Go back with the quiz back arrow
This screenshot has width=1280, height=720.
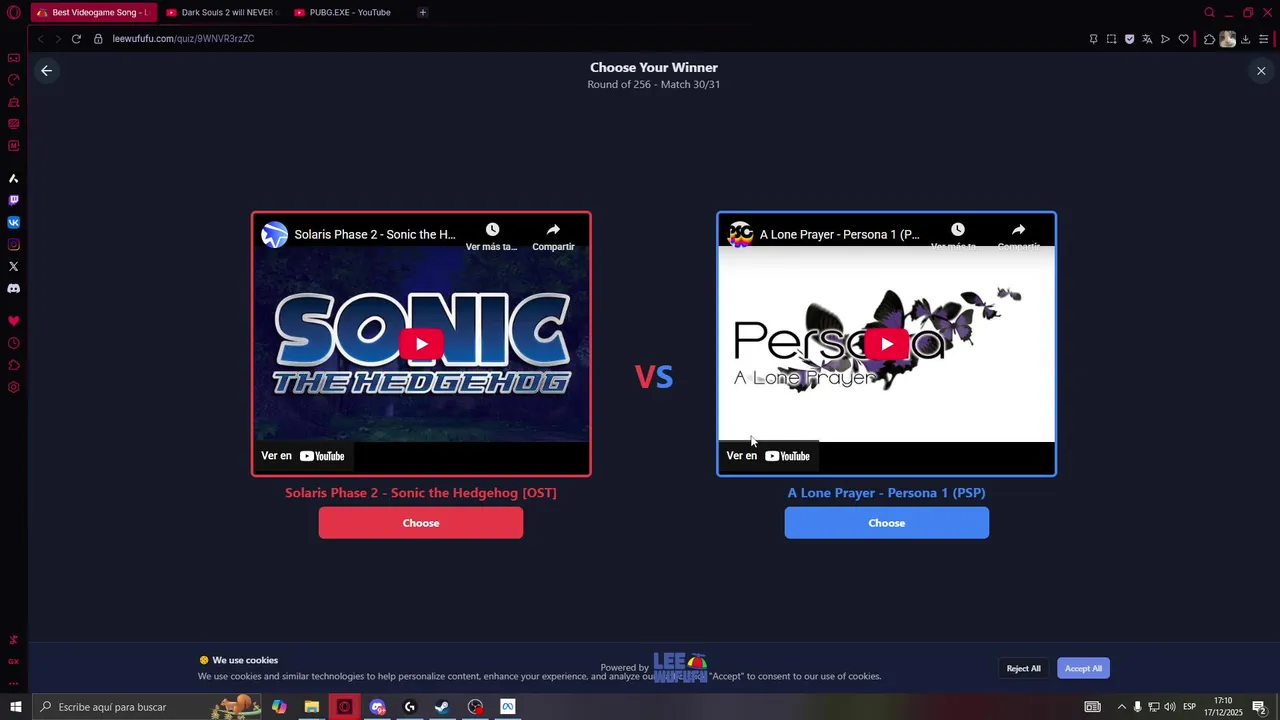46,71
